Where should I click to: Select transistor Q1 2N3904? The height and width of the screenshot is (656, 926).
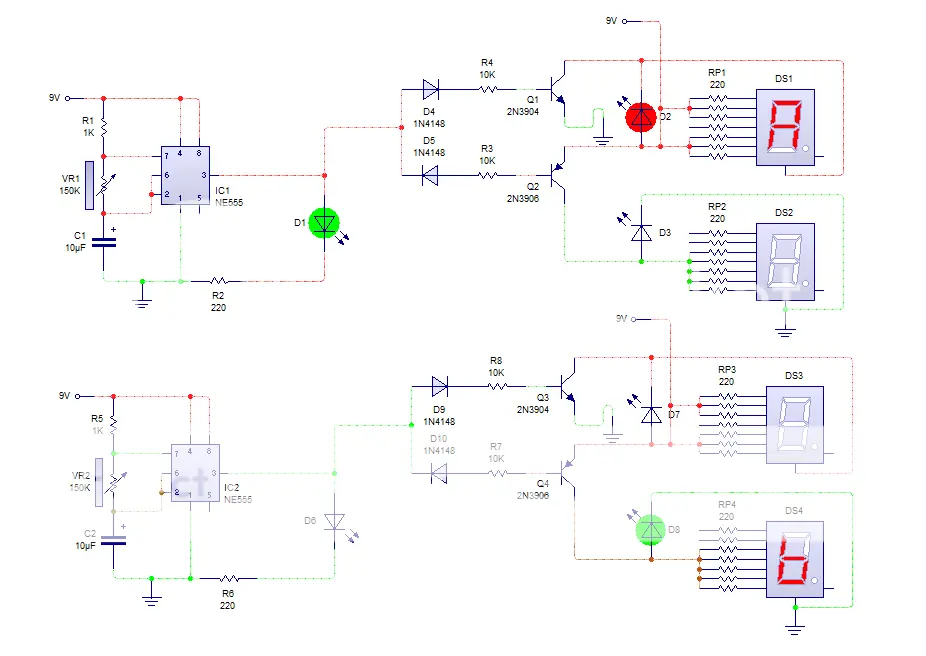pos(558,90)
